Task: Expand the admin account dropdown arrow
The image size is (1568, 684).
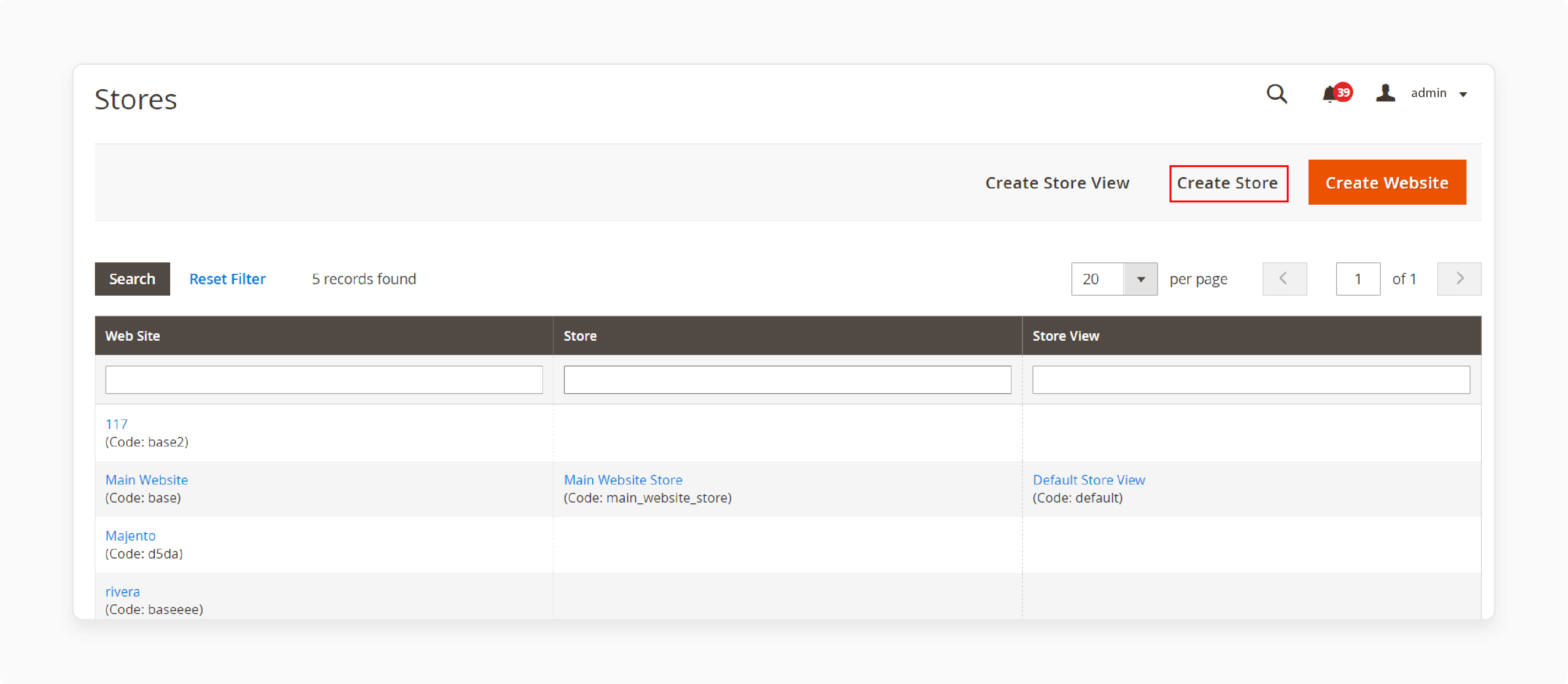Action: [1463, 94]
